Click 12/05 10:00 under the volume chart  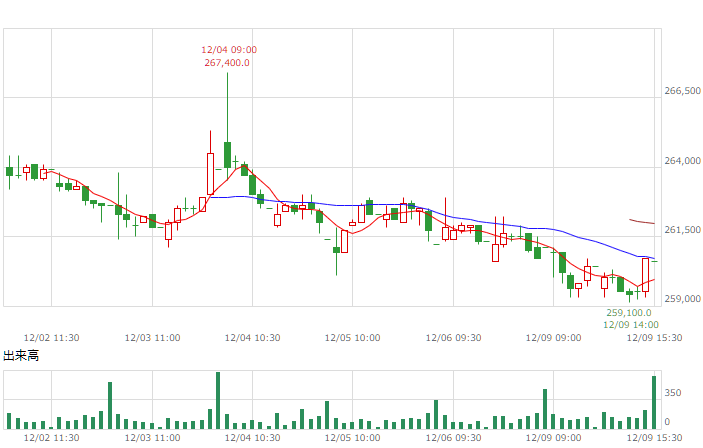point(352,438)
